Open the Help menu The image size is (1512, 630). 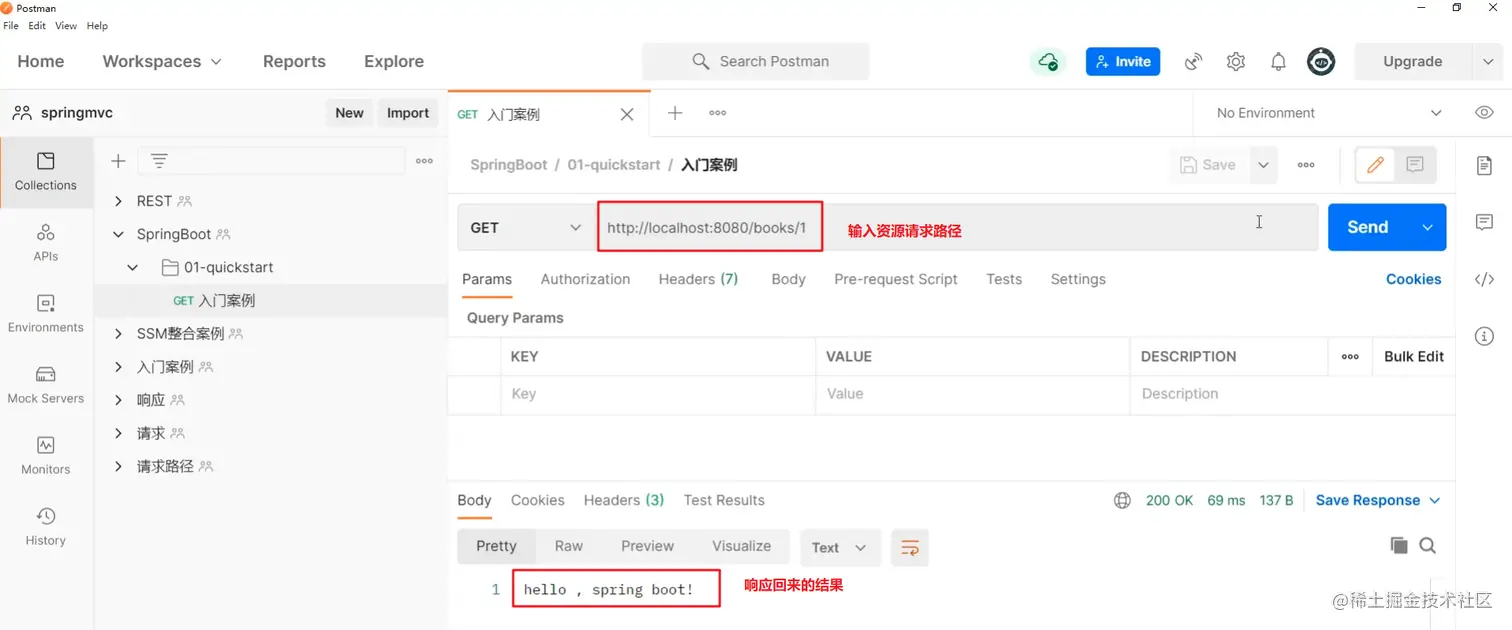97,26
